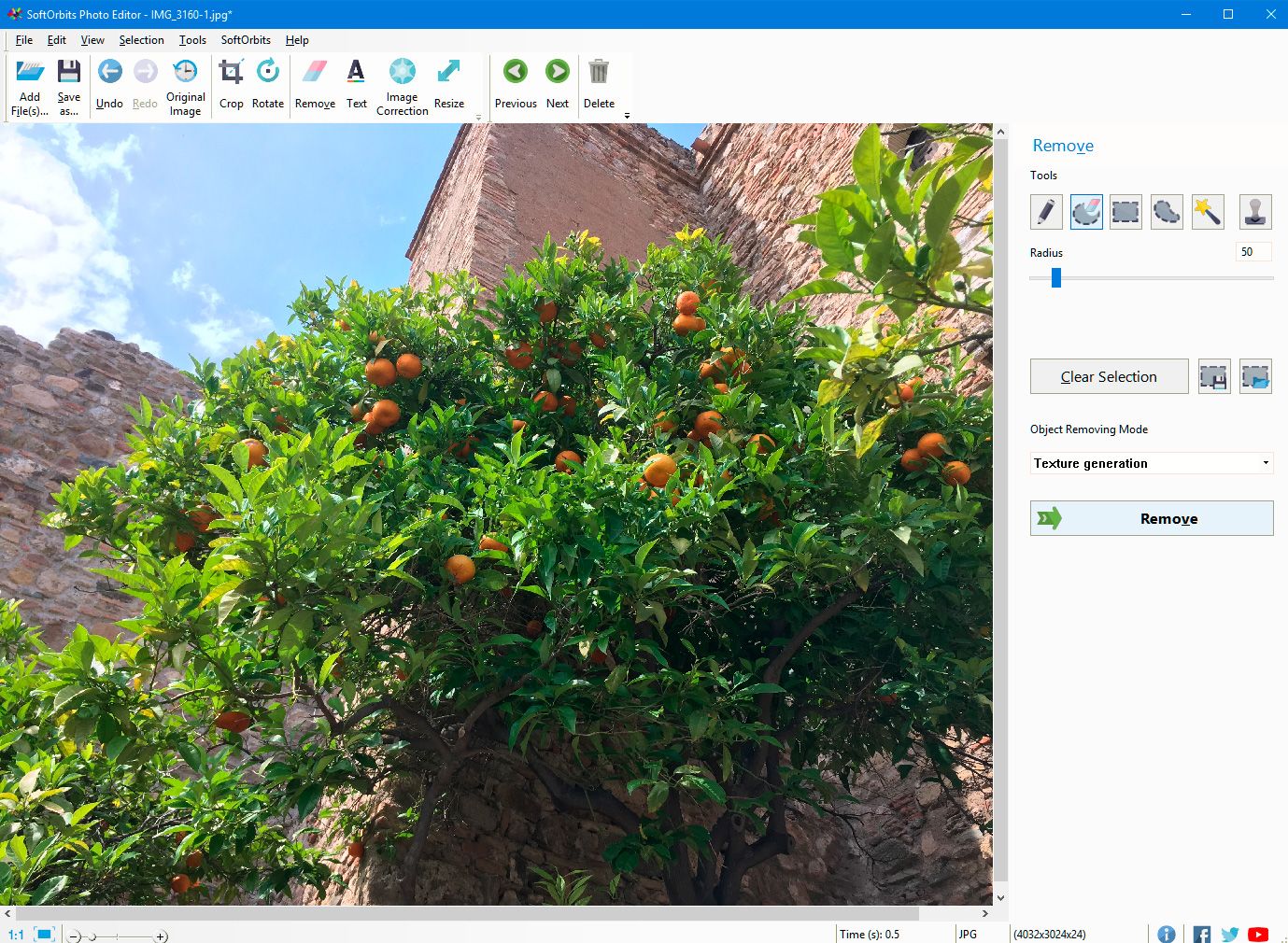
Task: Expand the toolbar overflow arrow after Delete
Action: pos(627,116)
